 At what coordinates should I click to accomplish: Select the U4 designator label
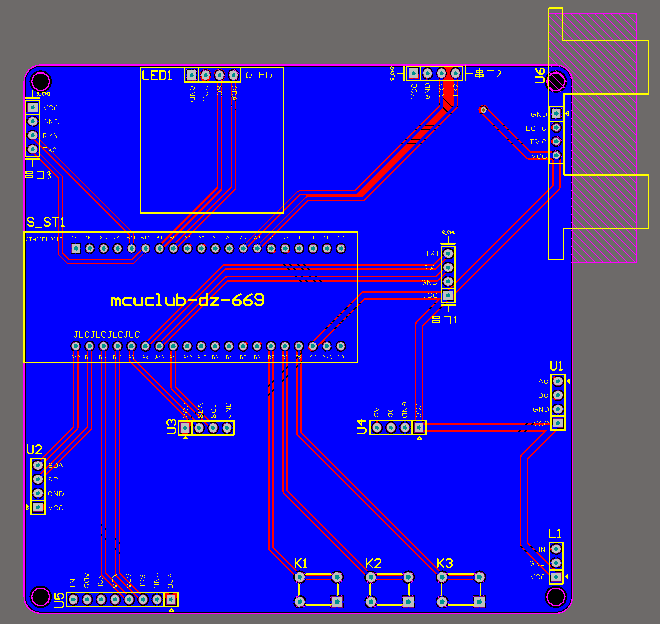(x=362, y=427)
